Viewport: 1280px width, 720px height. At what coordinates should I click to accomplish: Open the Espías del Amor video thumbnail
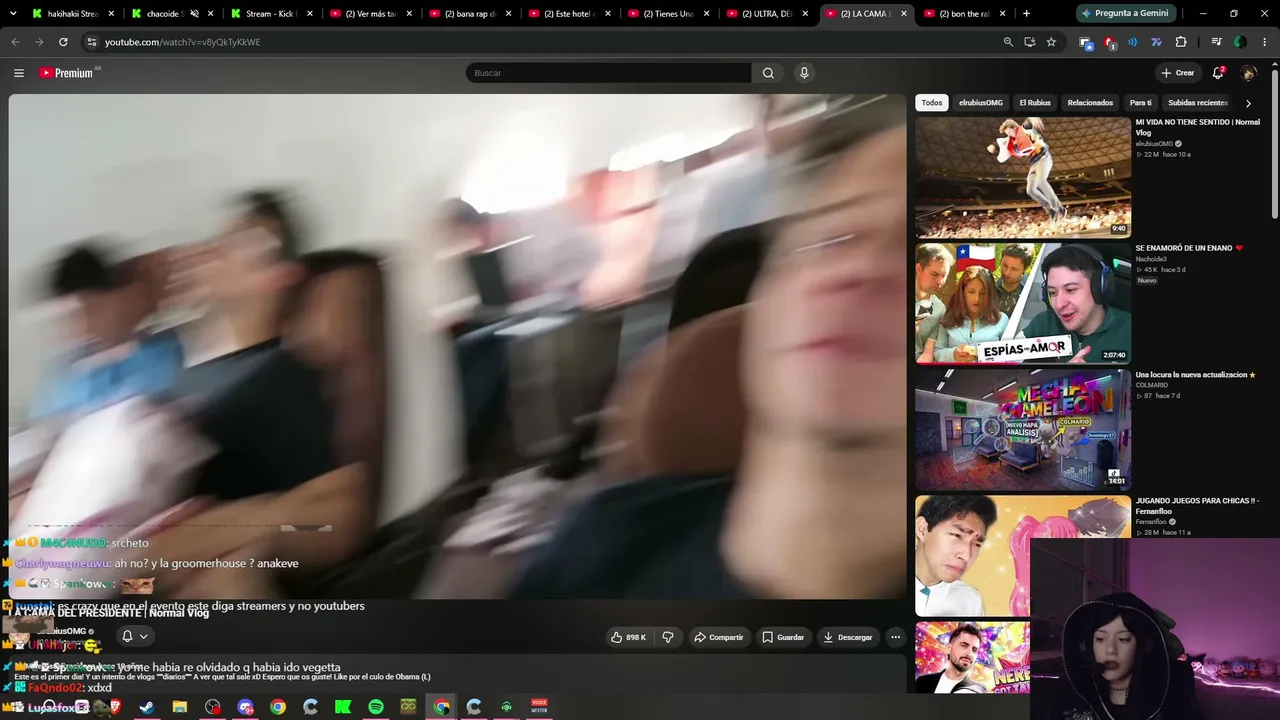pyautogui.click(x=1023, y=303)
